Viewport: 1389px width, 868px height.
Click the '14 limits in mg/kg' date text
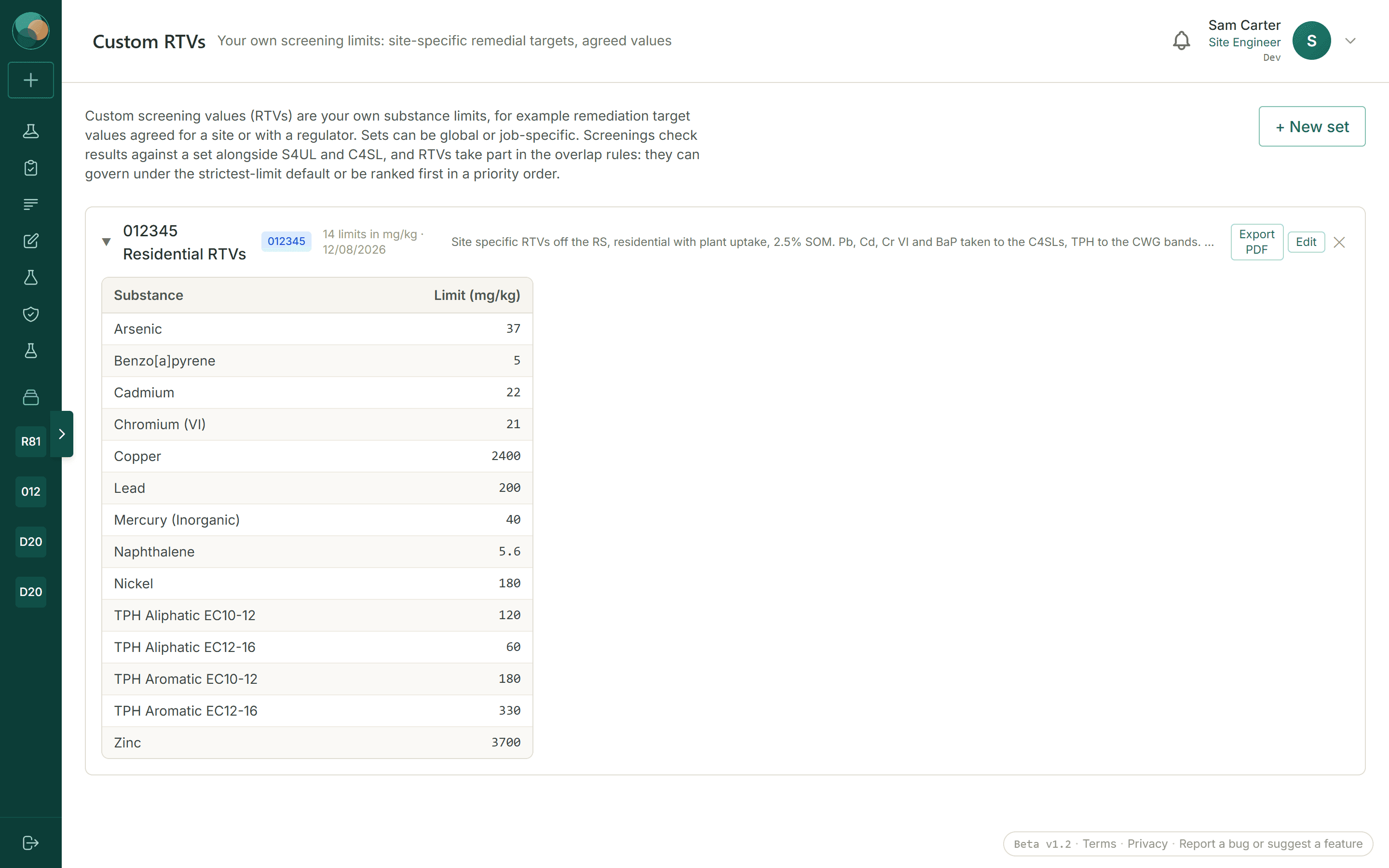click(372, 242)
